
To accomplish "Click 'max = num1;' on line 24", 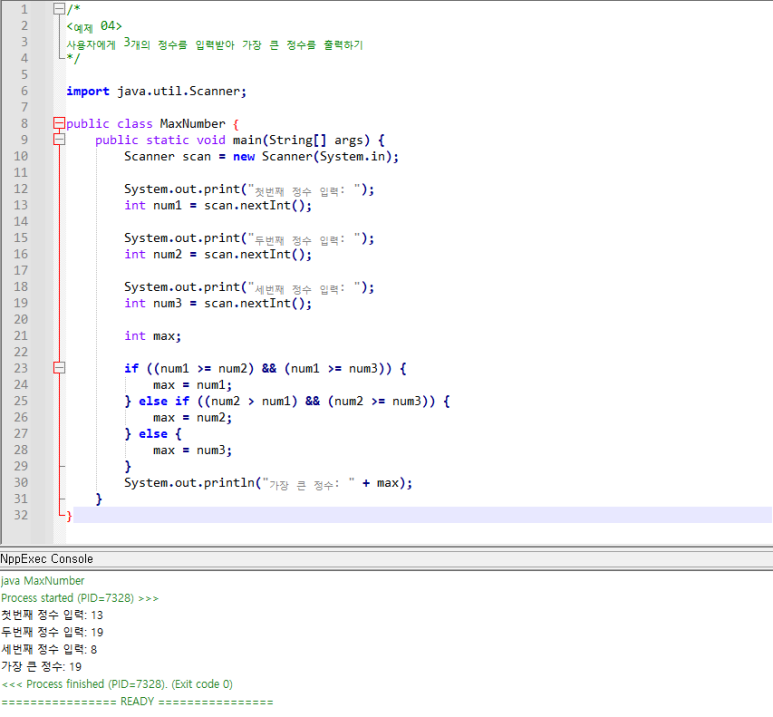I will pyautogui.click(x=192, y=385).
